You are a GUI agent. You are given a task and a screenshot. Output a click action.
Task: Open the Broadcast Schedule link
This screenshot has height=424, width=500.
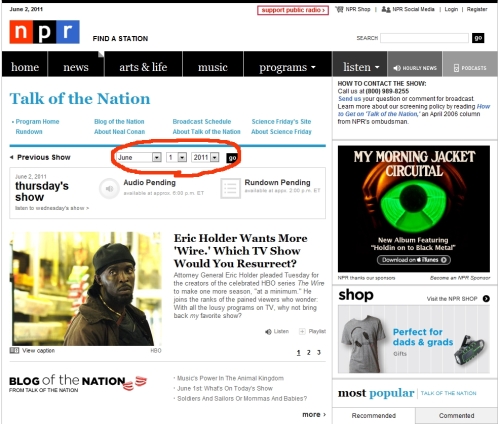pyautogui.click(x=202, y=122)
